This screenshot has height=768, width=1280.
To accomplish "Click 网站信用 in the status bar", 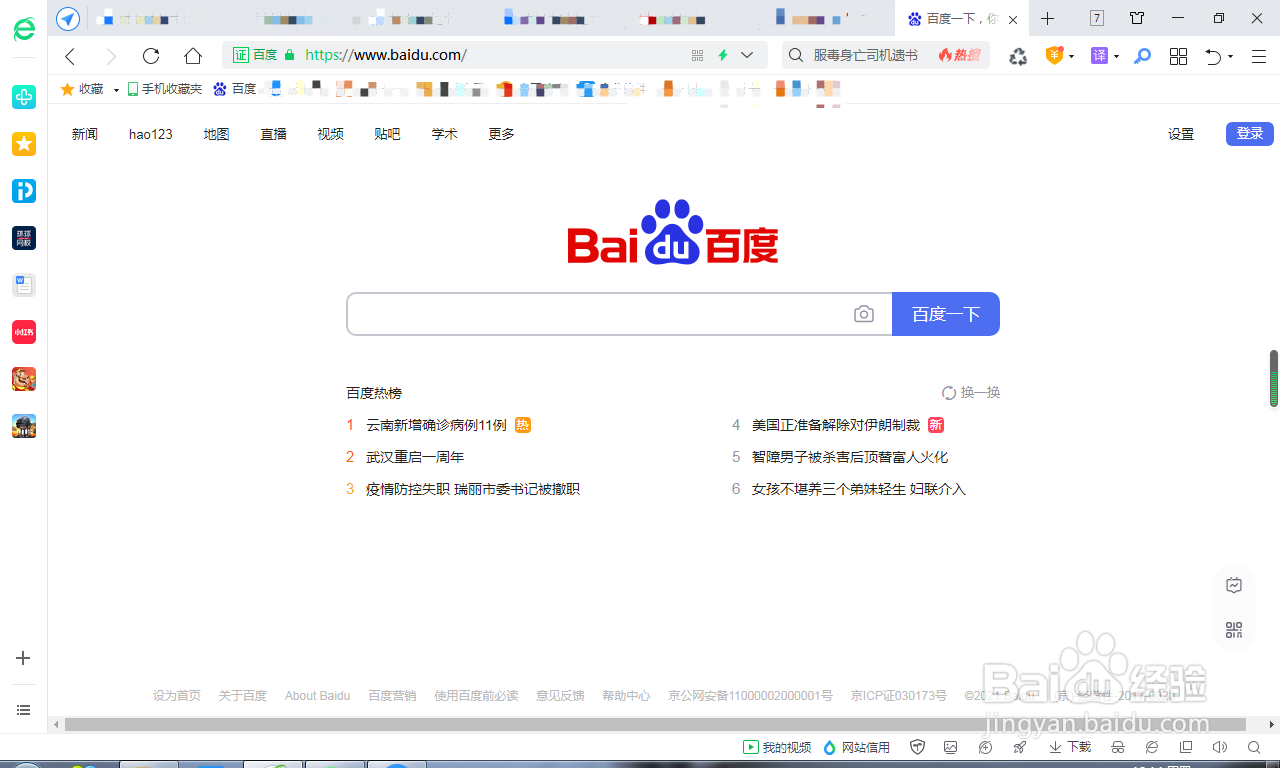I will tap(856, 747).
